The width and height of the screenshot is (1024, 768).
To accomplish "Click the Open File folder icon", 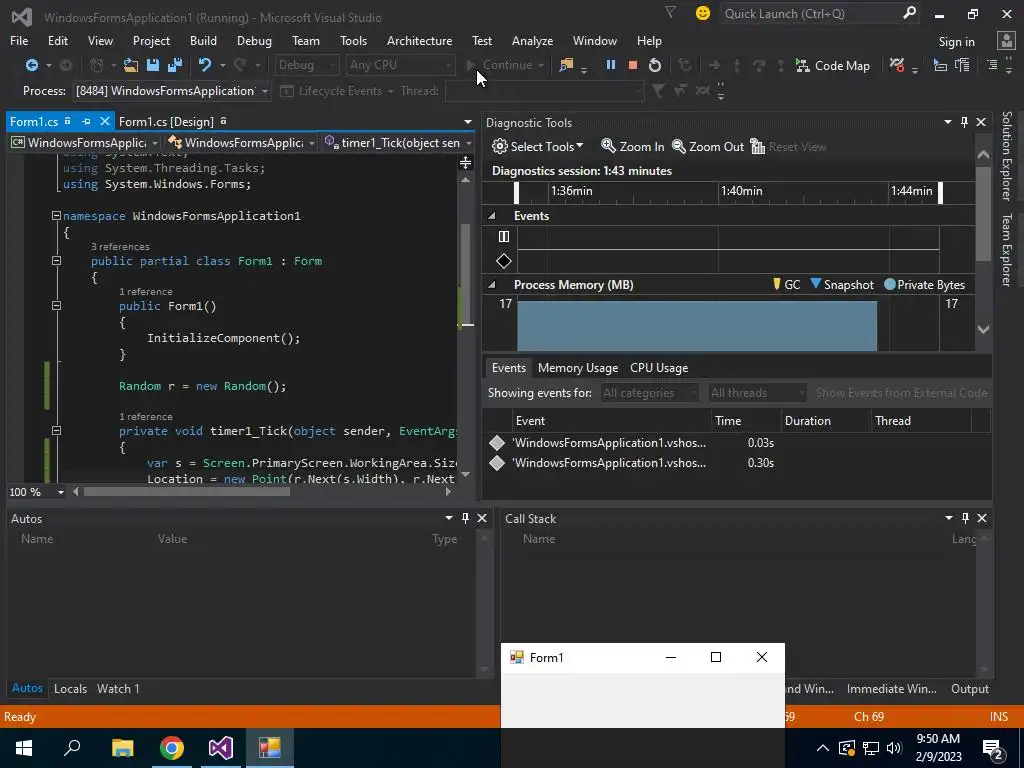I will [x=131, y=65].
